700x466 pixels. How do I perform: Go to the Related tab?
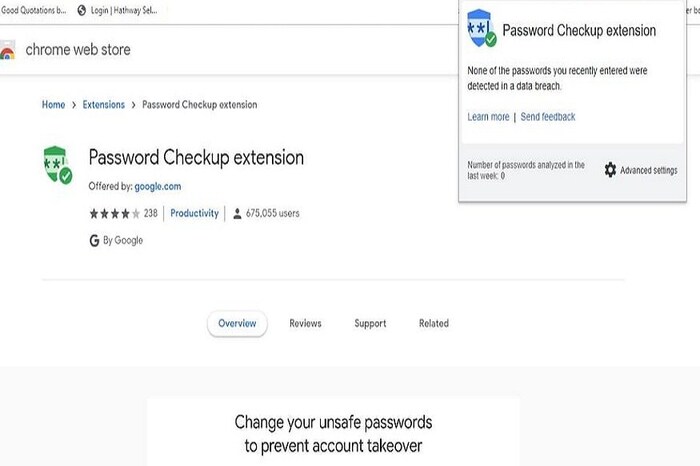point(434,323)
